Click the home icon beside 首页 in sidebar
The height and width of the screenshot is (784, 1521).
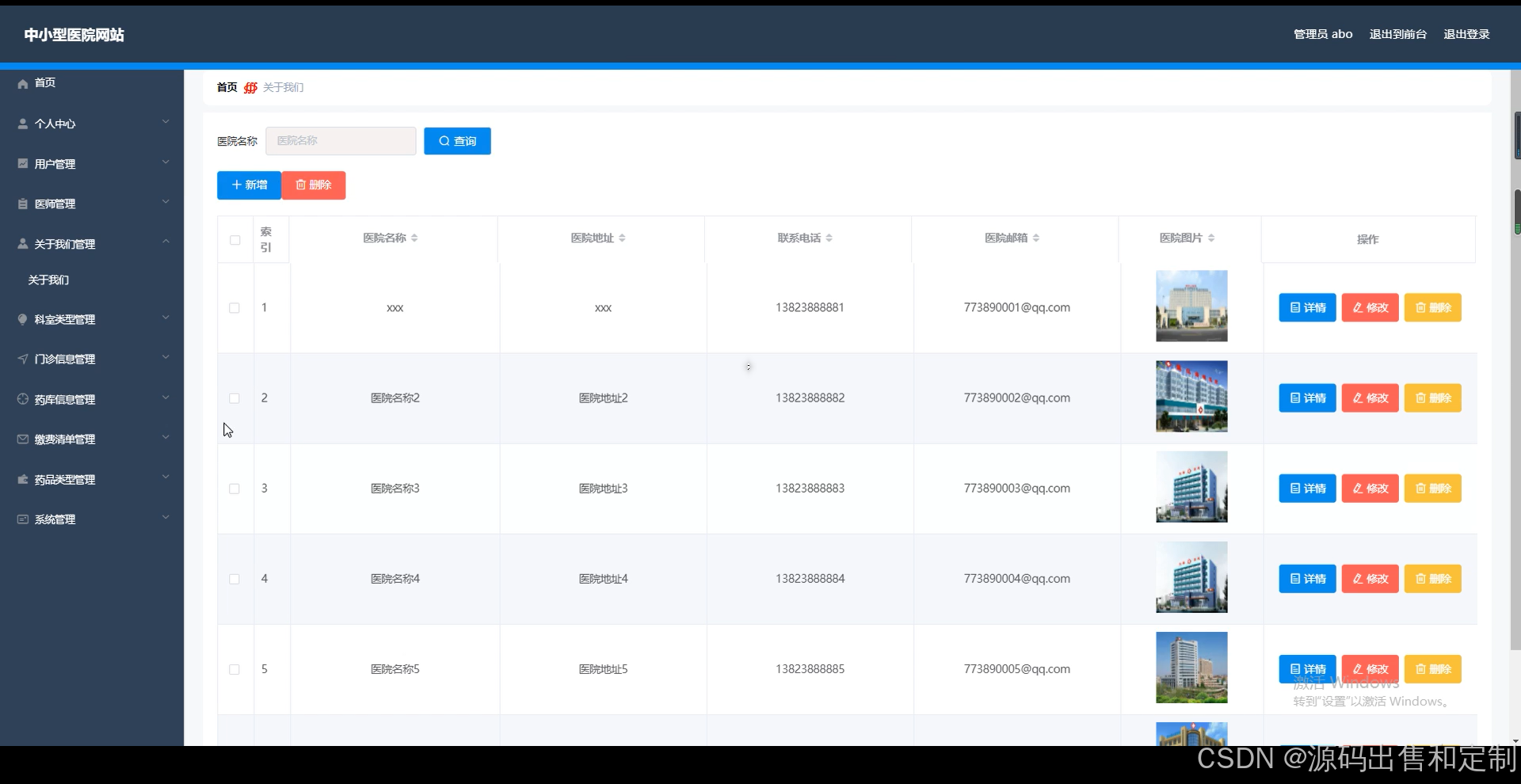23,83
